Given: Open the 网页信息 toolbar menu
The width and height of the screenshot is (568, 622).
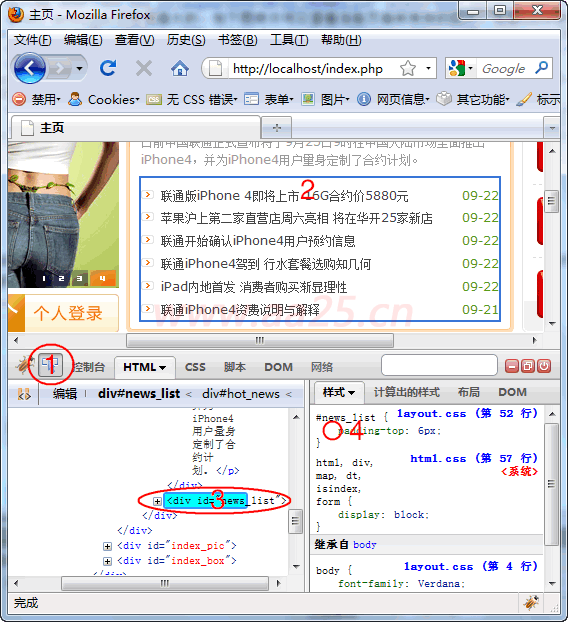Looking at the screenshot, I should (393, 99).
